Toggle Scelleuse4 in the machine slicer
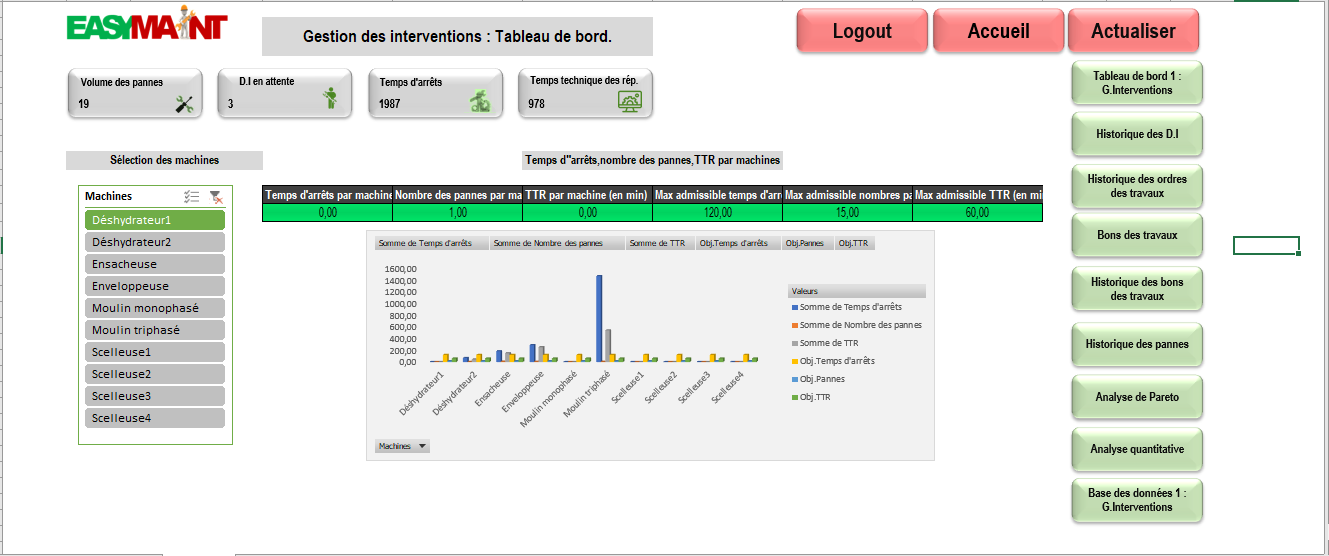This screenshot has width=1329, height=556. click(x=155, y=418)
